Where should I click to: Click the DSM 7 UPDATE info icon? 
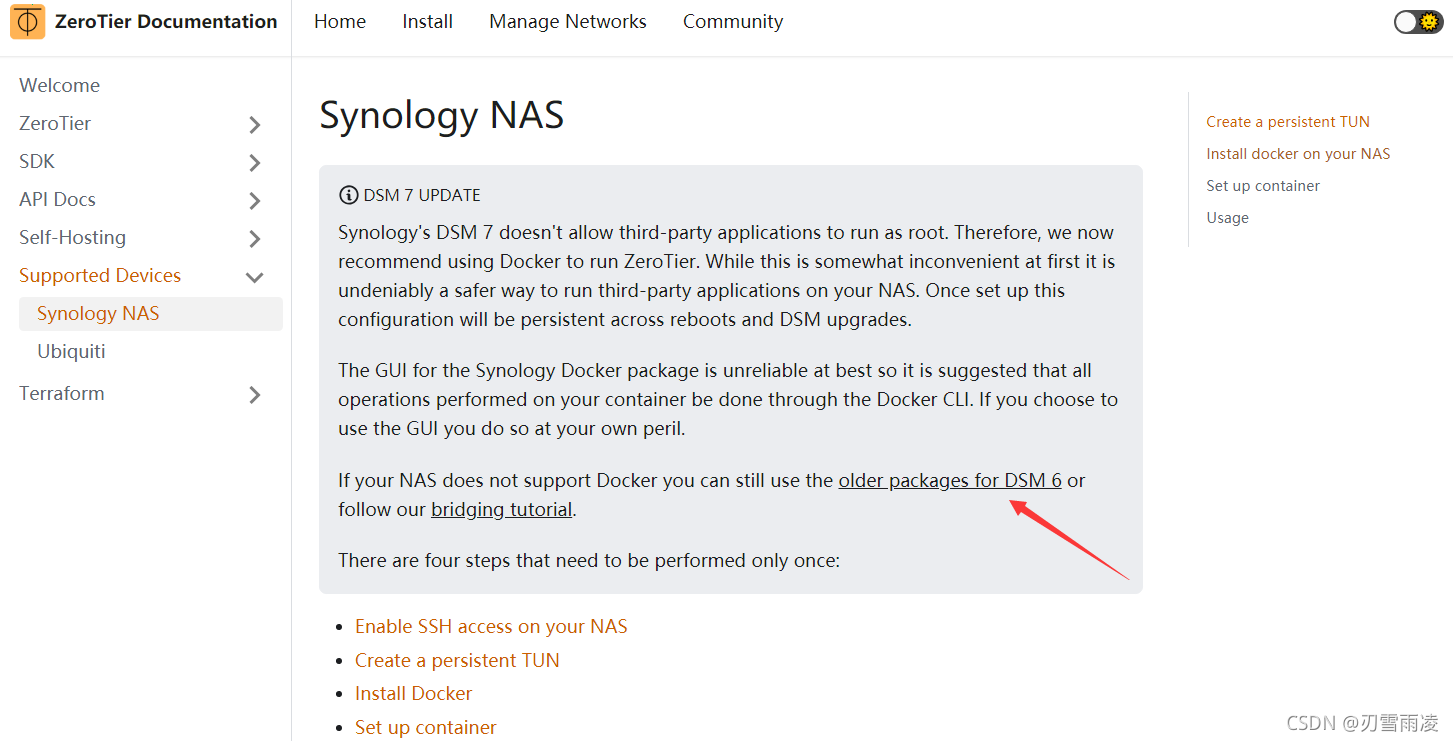click(x=348, y=195)
